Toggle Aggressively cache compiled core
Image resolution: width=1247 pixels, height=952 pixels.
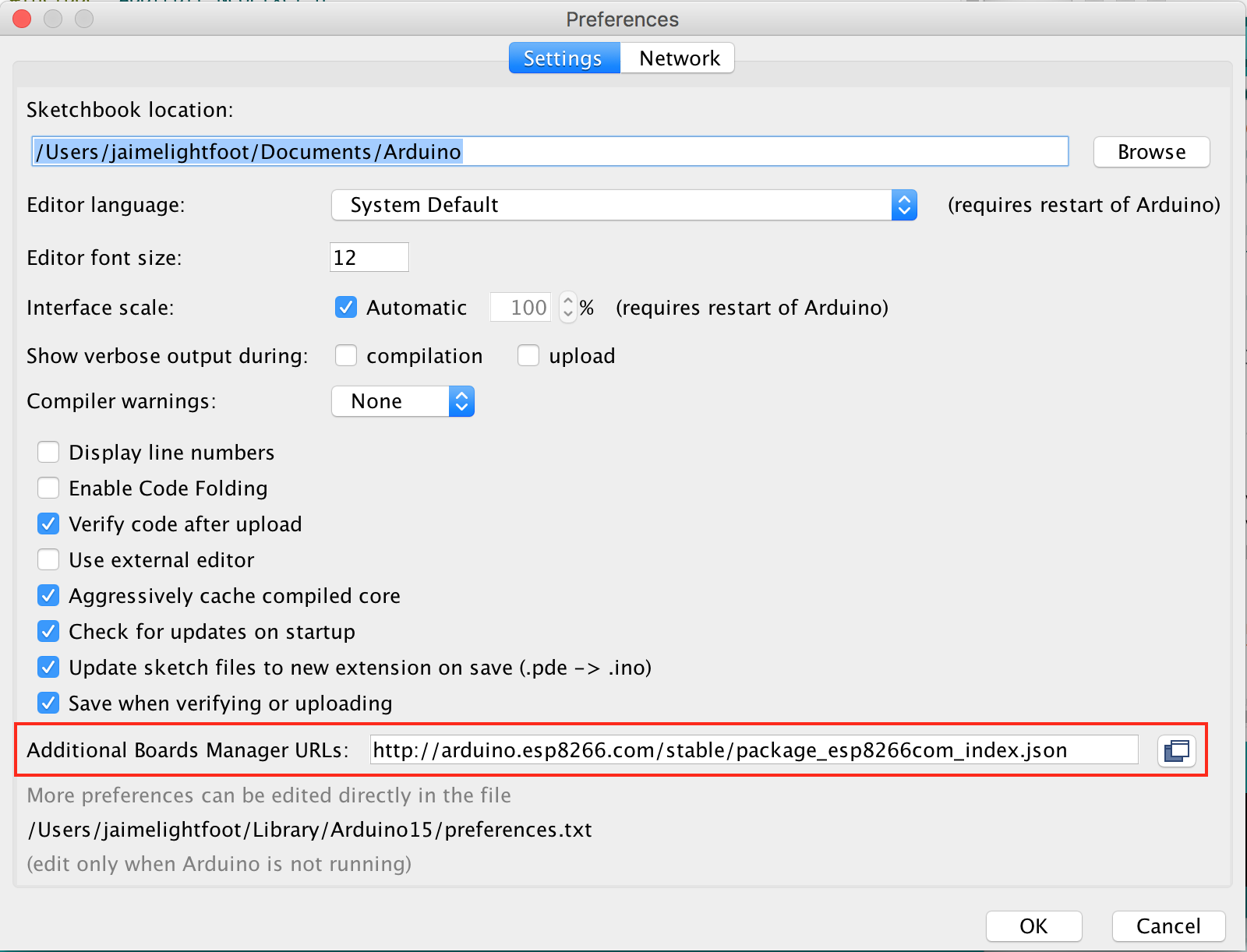point(48,595)
